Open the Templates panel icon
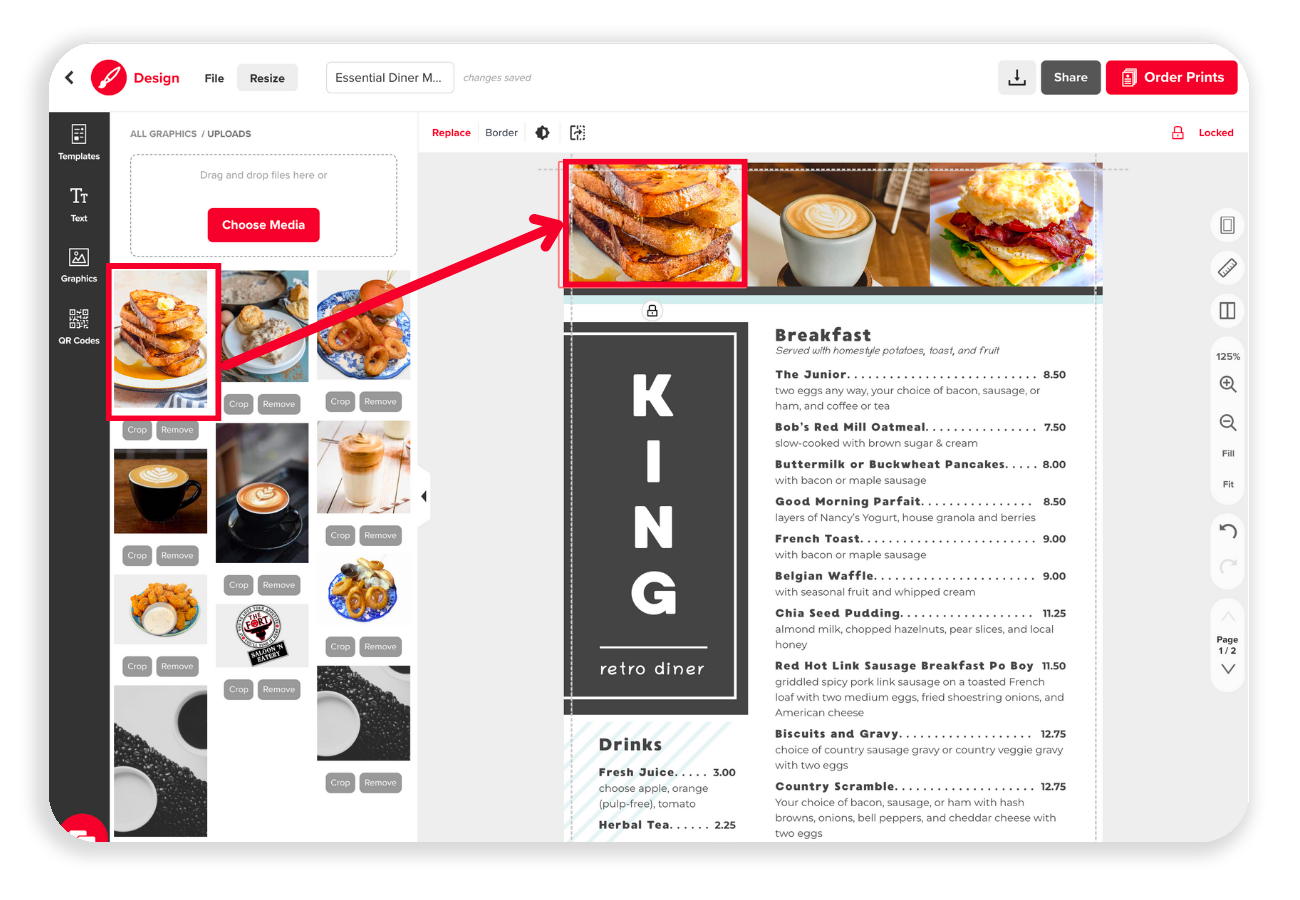 tap(79, 141)
